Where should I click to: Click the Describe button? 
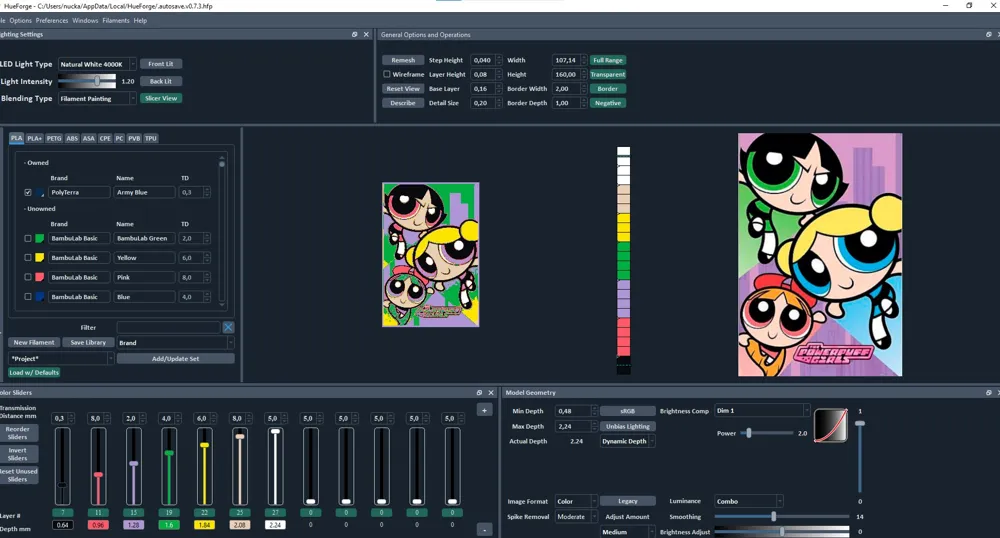click(x=403, y=103)
